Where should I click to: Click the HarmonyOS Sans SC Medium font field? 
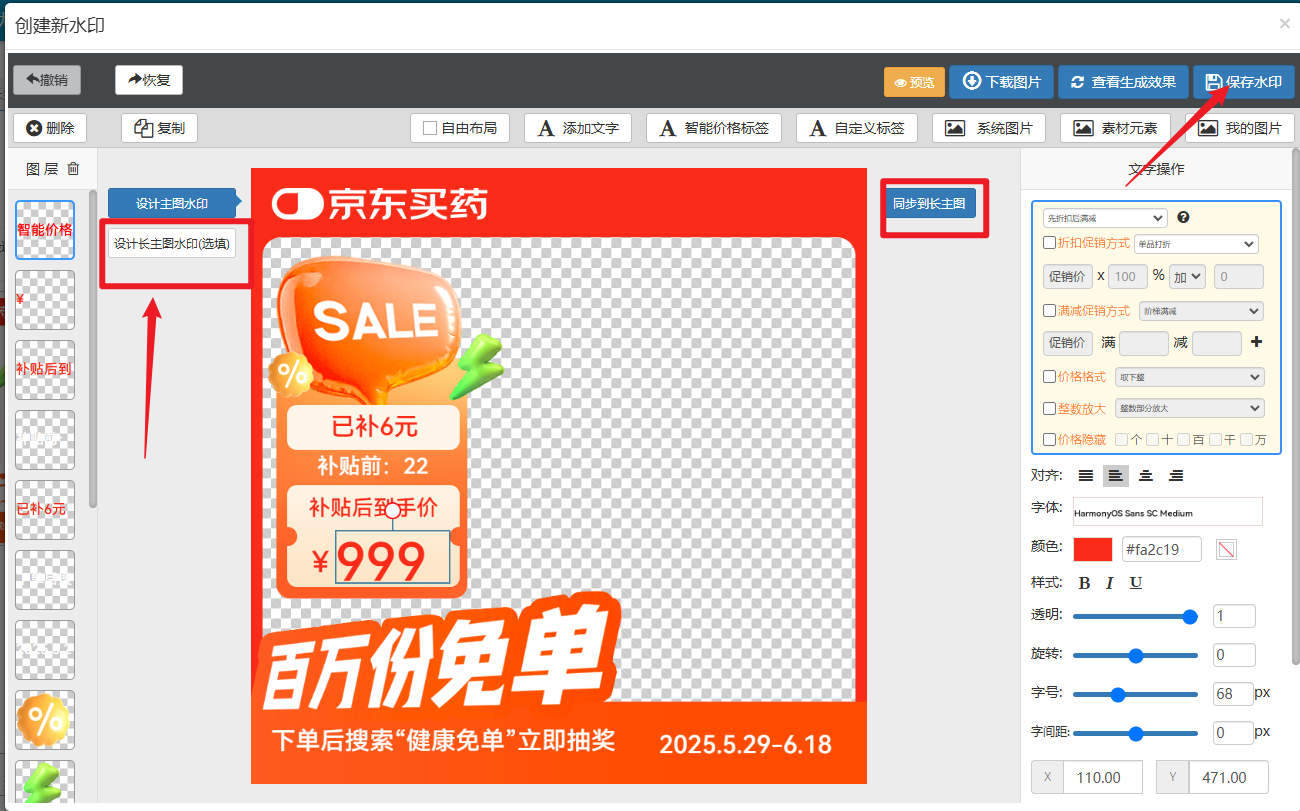1168,512
